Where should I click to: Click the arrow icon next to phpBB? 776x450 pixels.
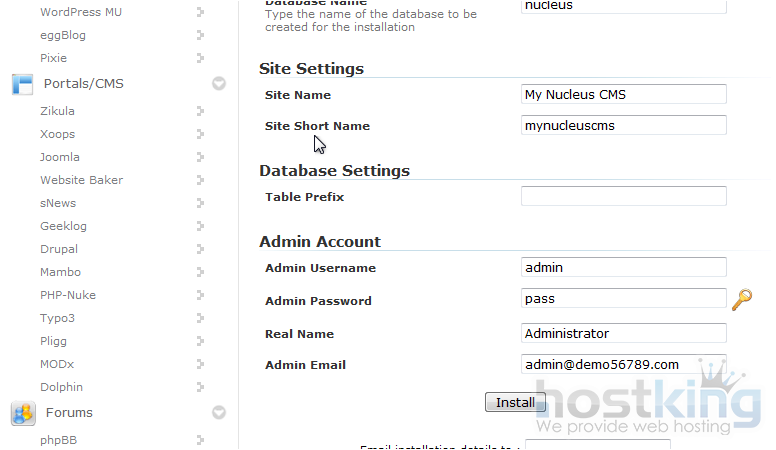click(201, 439)
